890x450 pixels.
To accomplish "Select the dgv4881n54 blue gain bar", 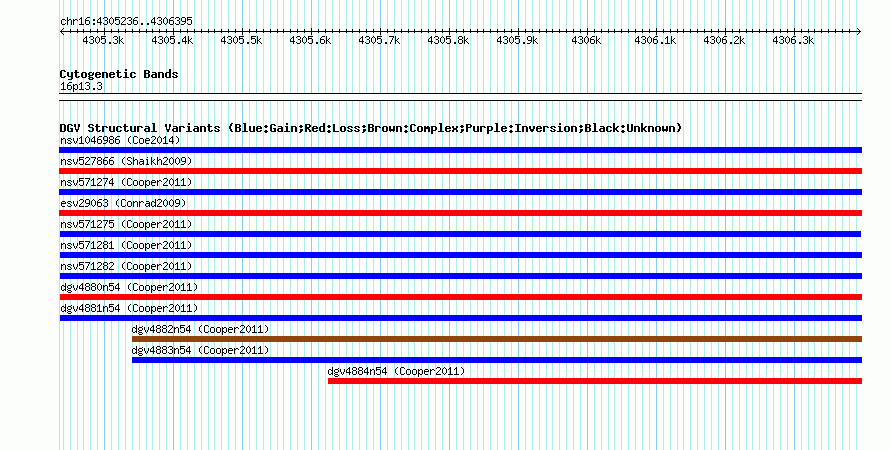I will coord(460,318).
